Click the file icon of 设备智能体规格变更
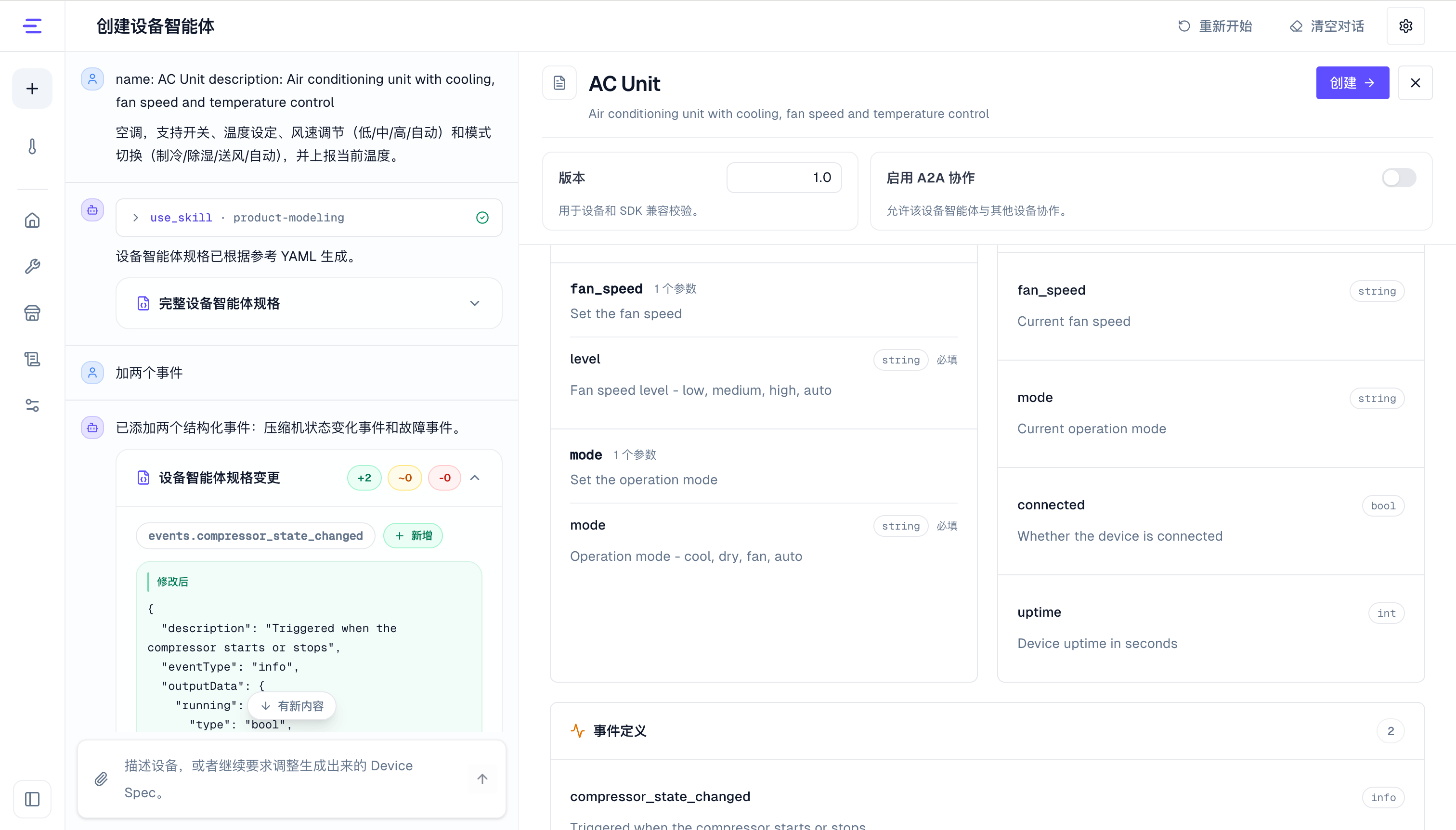The width and height of the screenshot is (1456, 830). (143, 478)
